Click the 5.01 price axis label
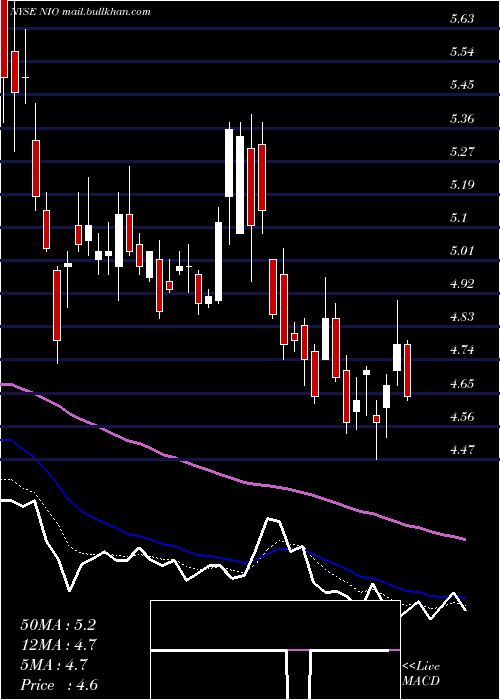The image size is (500, 700). click(462, 250)
